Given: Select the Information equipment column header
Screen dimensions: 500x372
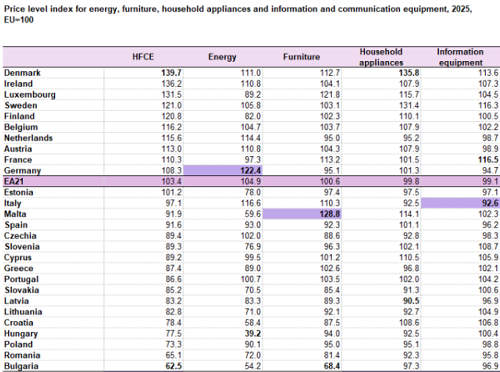Looking at the screenshot, I should tap(460, 57).
